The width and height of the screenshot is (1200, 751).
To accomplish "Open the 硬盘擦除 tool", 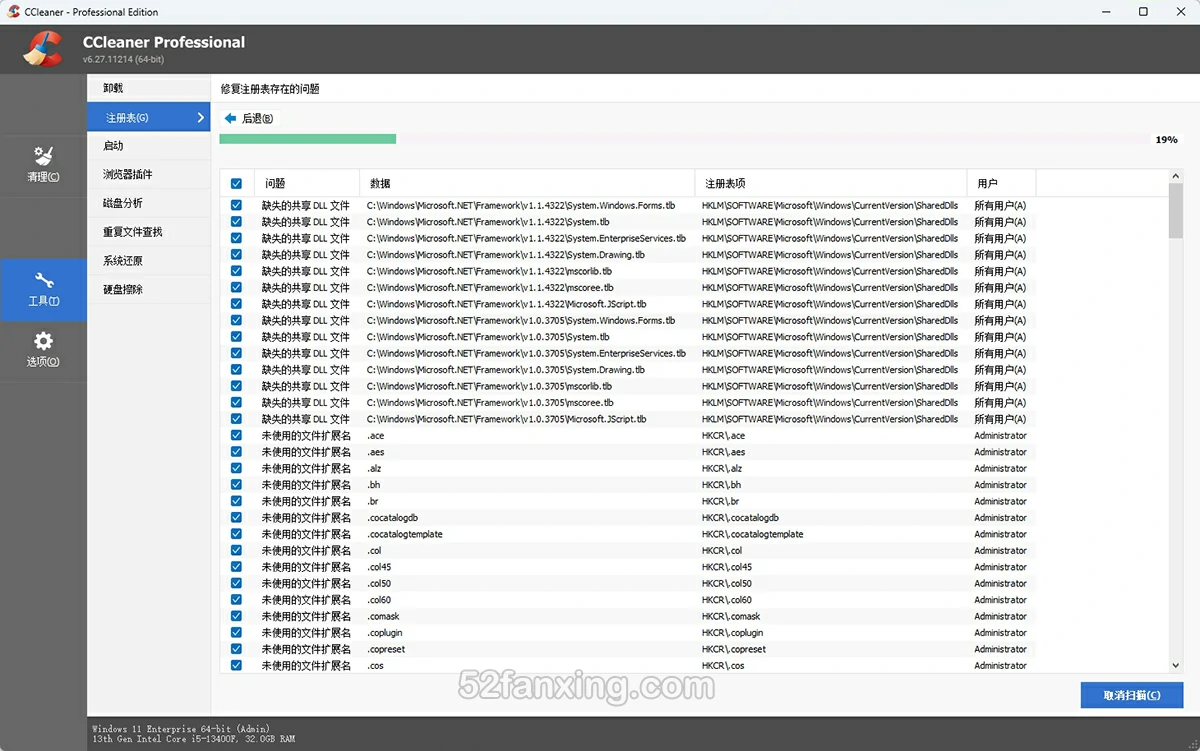I will (x=148, y=290).
